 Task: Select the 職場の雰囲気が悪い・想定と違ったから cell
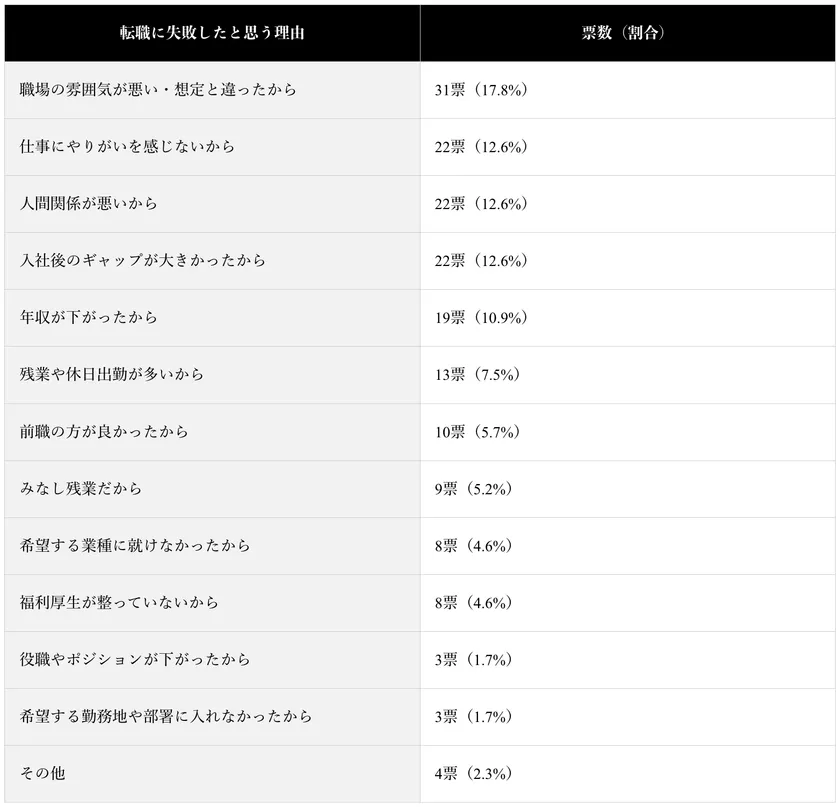click(158, 90)
